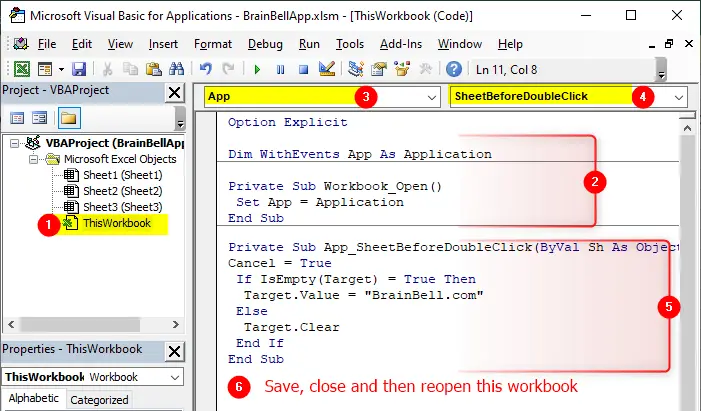The height and width of the screenshot is (411, 701).
Task: Click the 'Option Explicit' code line
Action: (287, 122)
